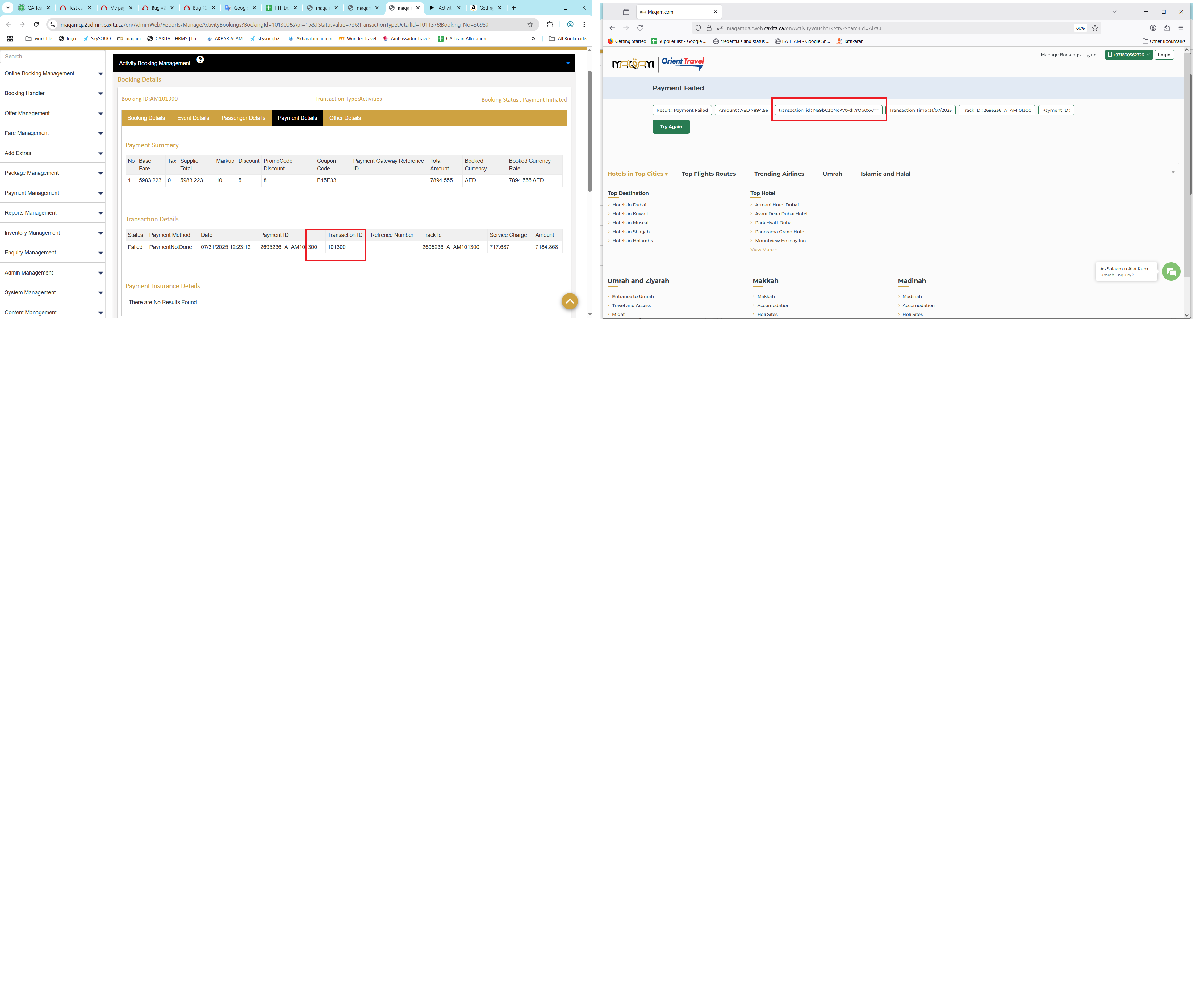Switch to Passenger Details tab
The width and height of the screenshot is (1204, 1008).
[243, 118]
